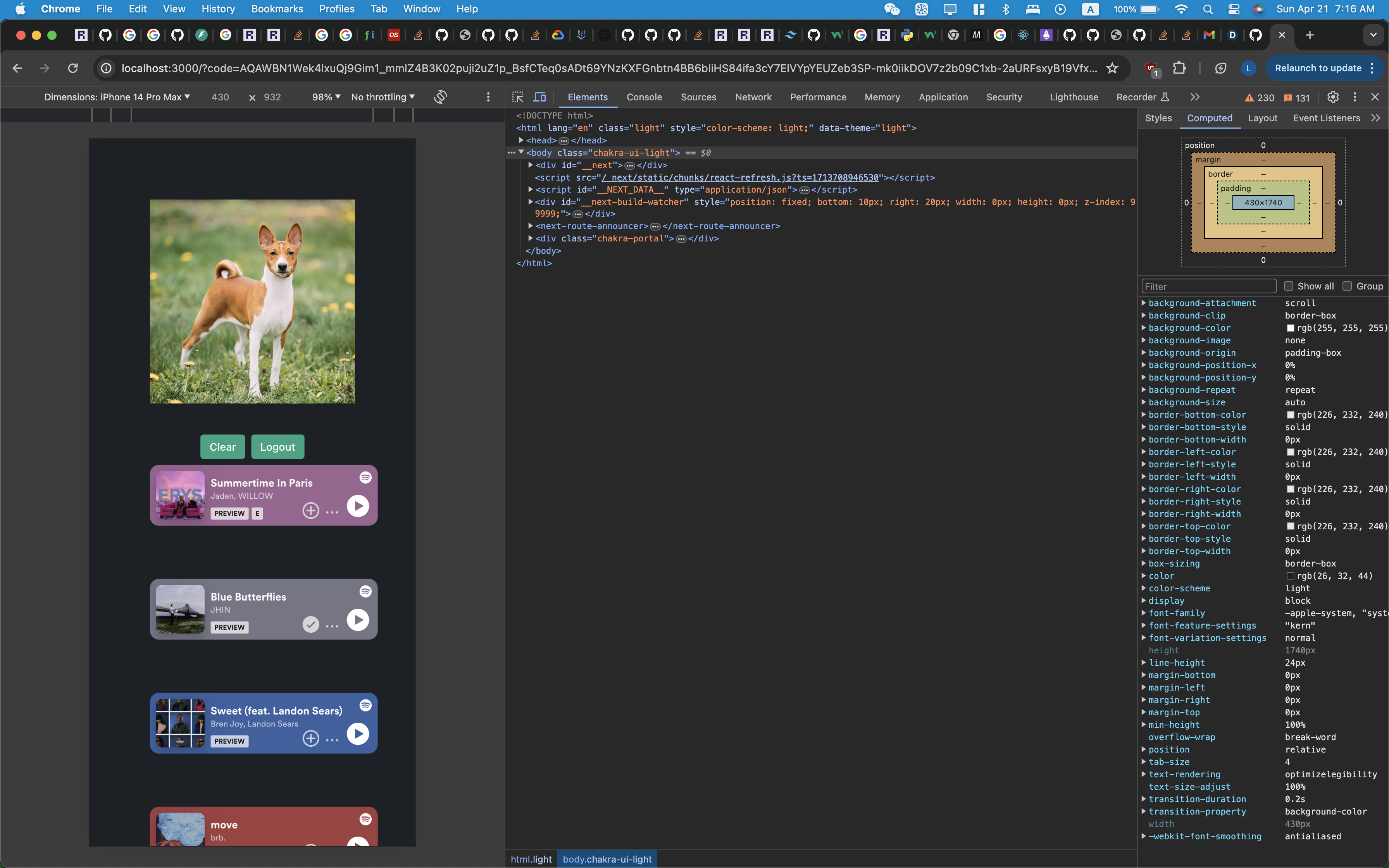
Task: Open the Chrome extensions puzzle icon
Action: tap(1179, 68)
